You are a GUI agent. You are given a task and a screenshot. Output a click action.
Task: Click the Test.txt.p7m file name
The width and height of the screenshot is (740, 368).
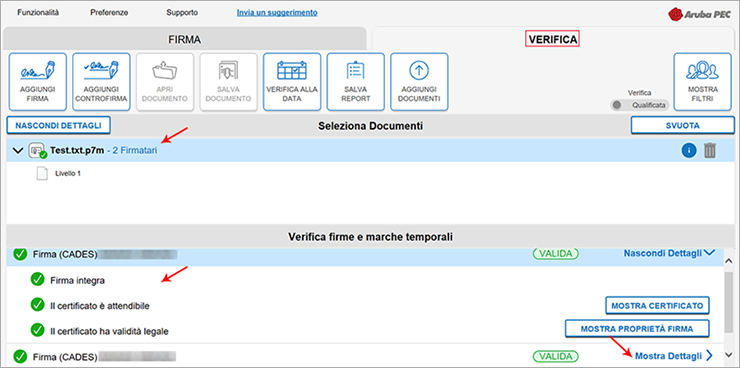[x=77, y=151]
